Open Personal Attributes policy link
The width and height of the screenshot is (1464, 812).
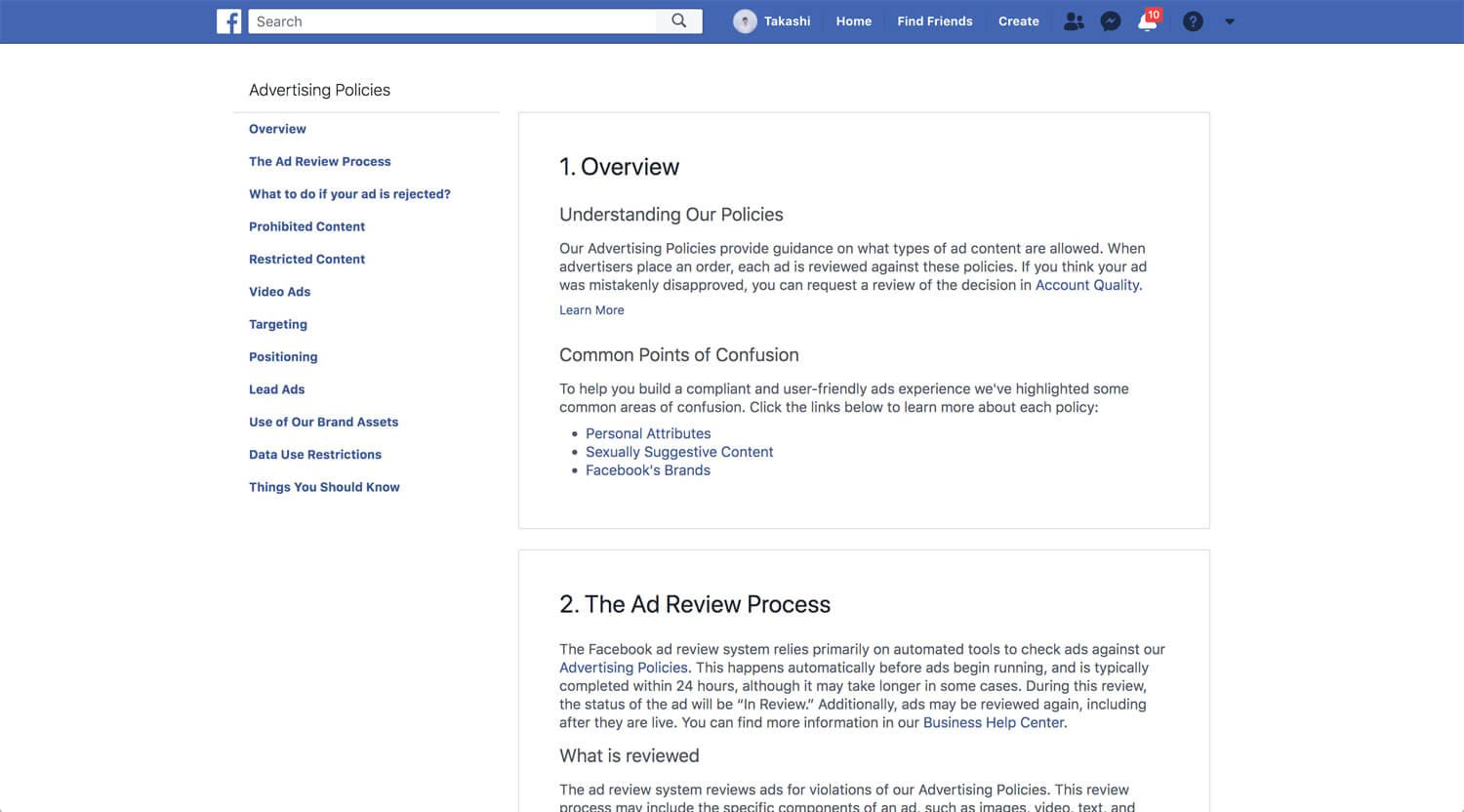[x=648, y=433]
